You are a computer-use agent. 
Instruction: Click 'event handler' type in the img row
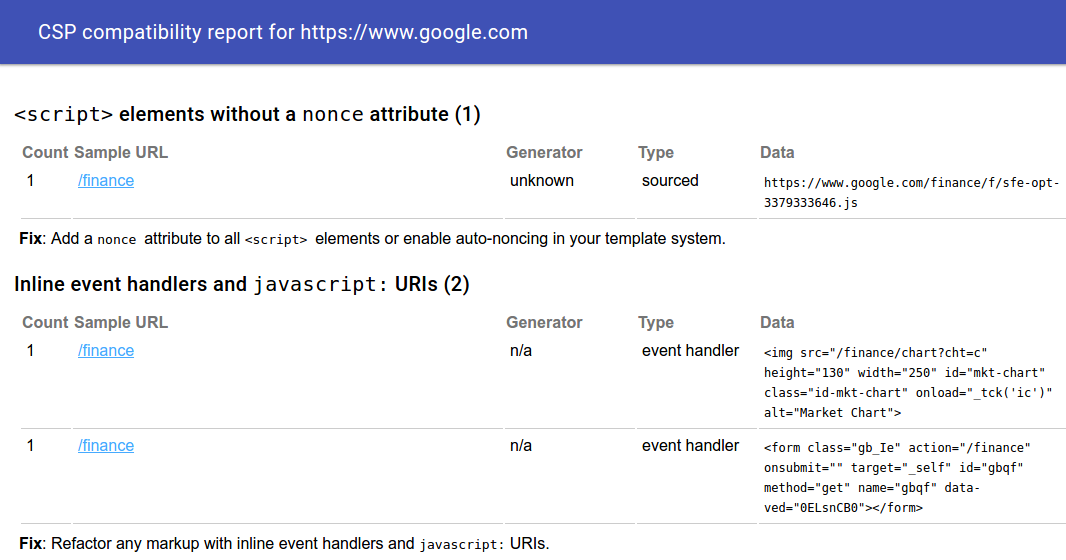[x=690, y=351]
